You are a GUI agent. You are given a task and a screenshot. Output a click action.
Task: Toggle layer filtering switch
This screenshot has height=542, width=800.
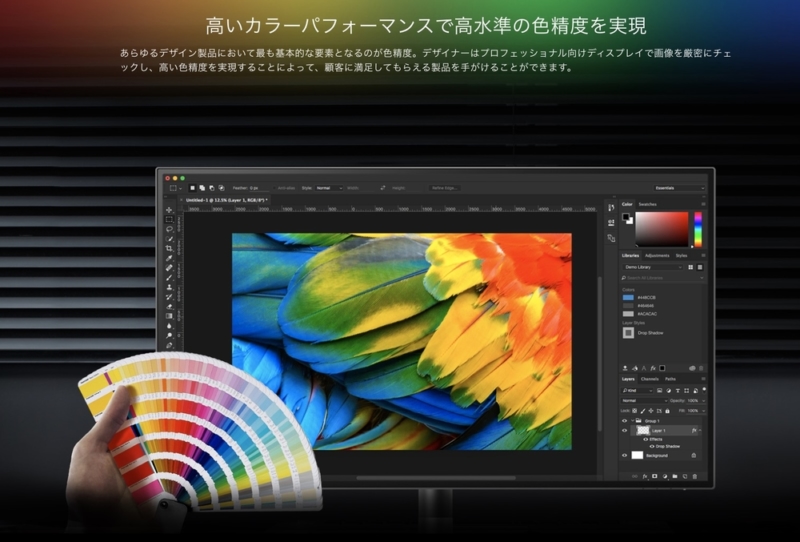(704, 390)
